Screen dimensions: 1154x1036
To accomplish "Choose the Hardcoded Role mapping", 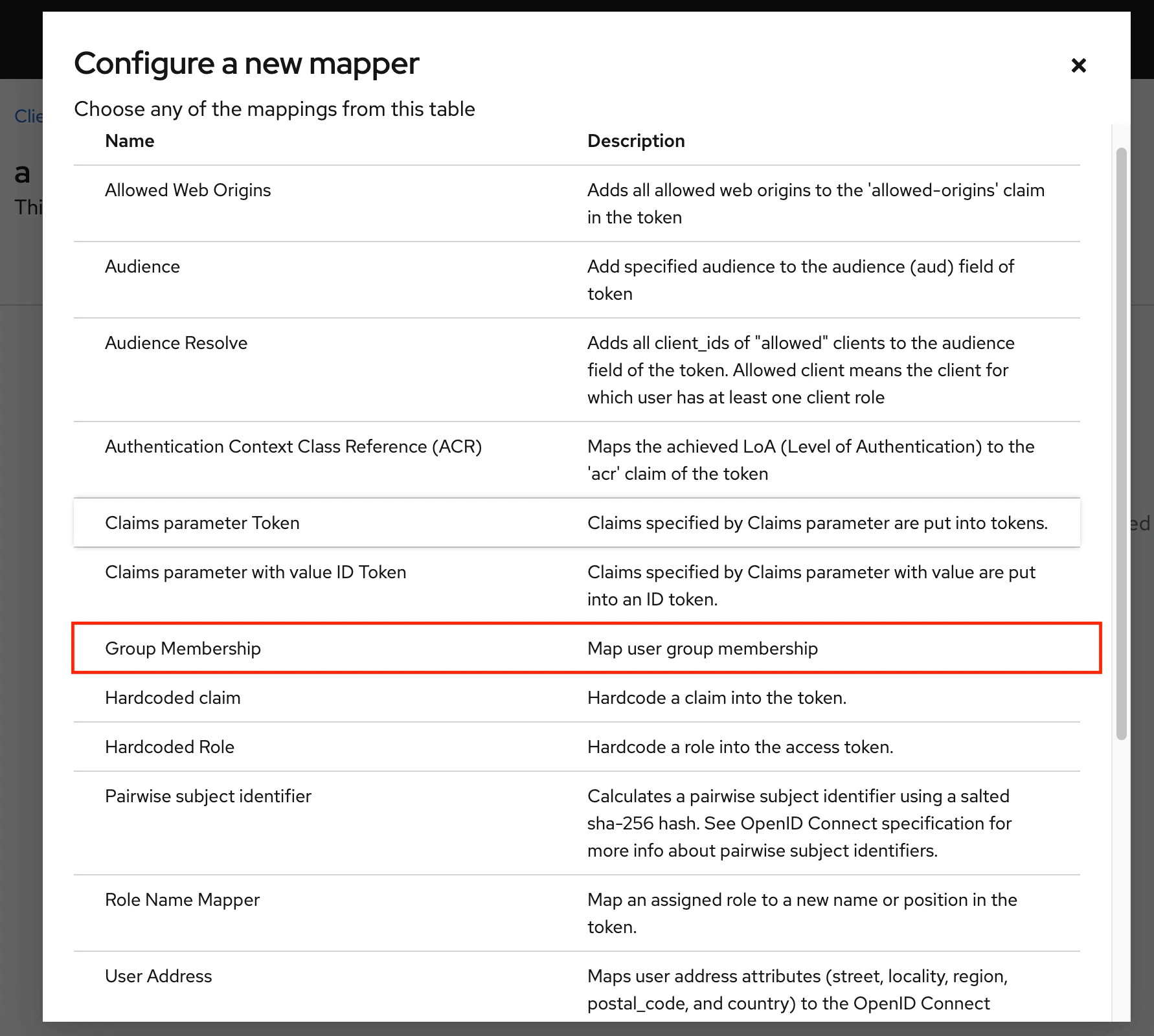I will point(169,747).
